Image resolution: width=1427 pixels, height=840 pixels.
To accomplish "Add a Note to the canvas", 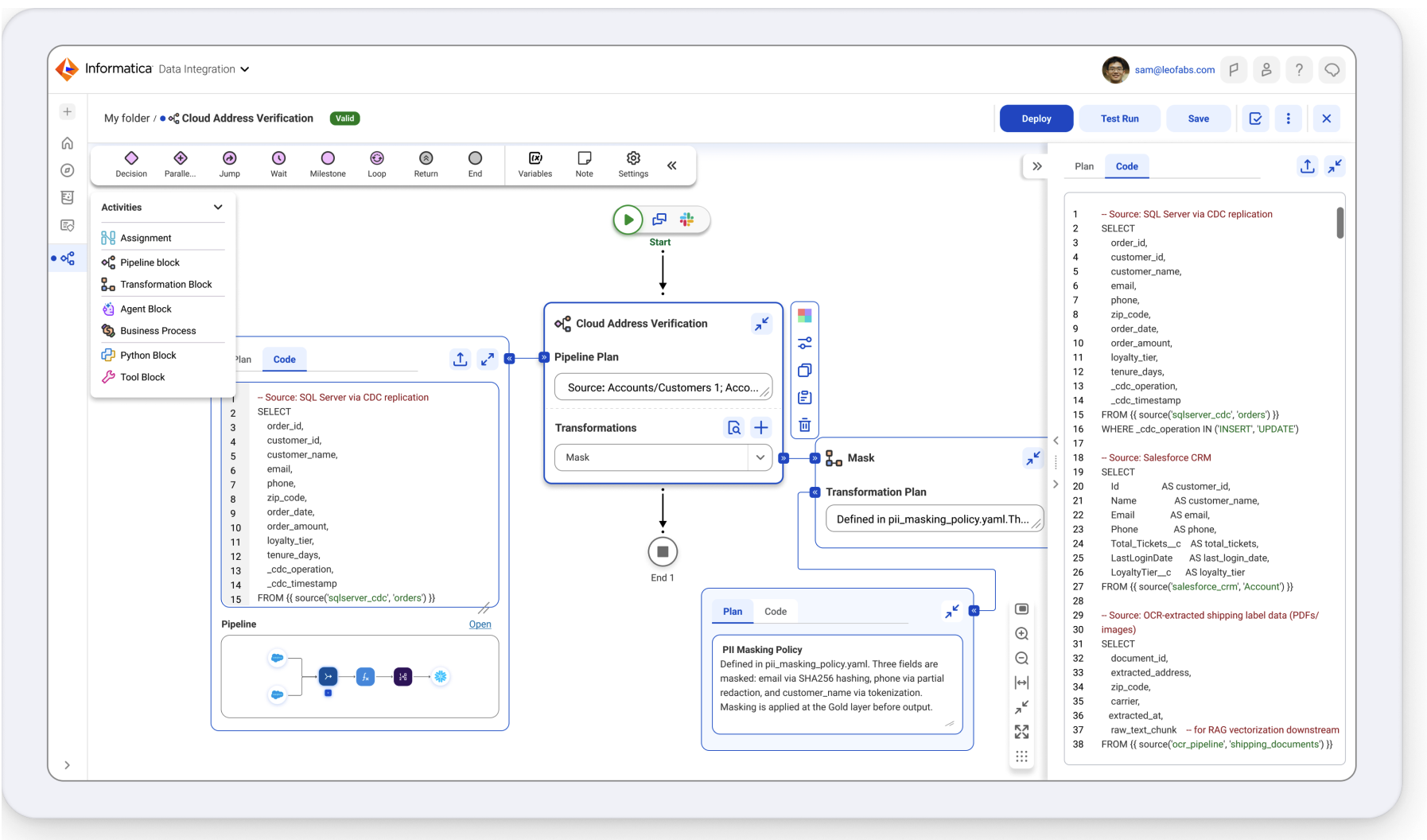I will pos(585,165).
